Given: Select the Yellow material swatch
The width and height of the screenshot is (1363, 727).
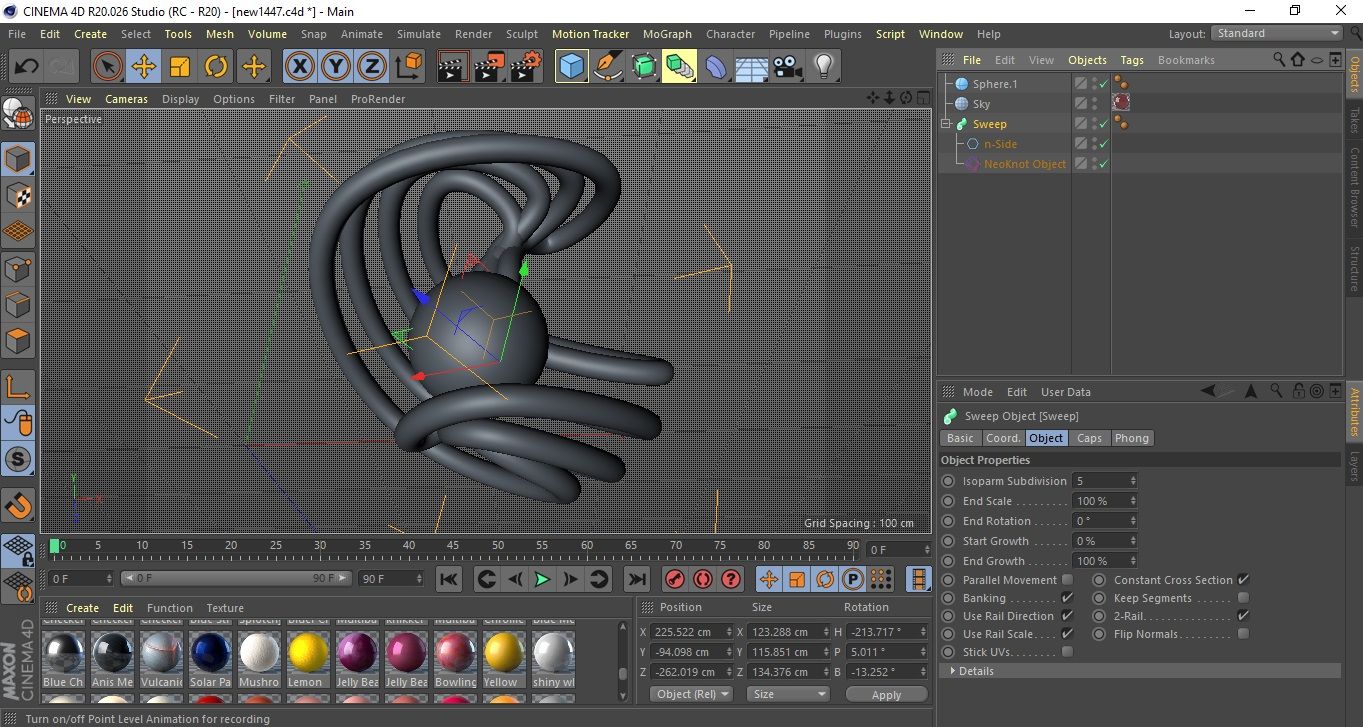Looking at the screenshot, I should (x=504, y=654).
